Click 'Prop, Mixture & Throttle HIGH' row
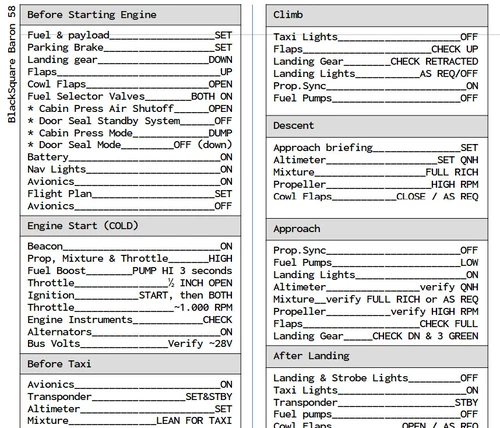500x428 pixels. [130, 259]
